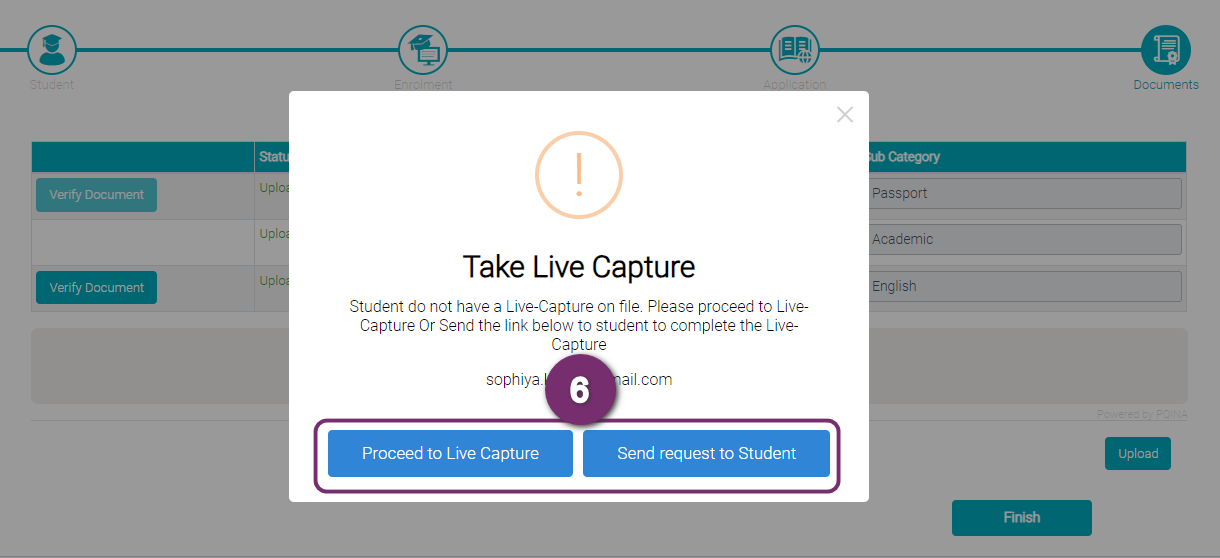Open the Academic sub category field
1220x558 pixels.
click(1022, 239)
